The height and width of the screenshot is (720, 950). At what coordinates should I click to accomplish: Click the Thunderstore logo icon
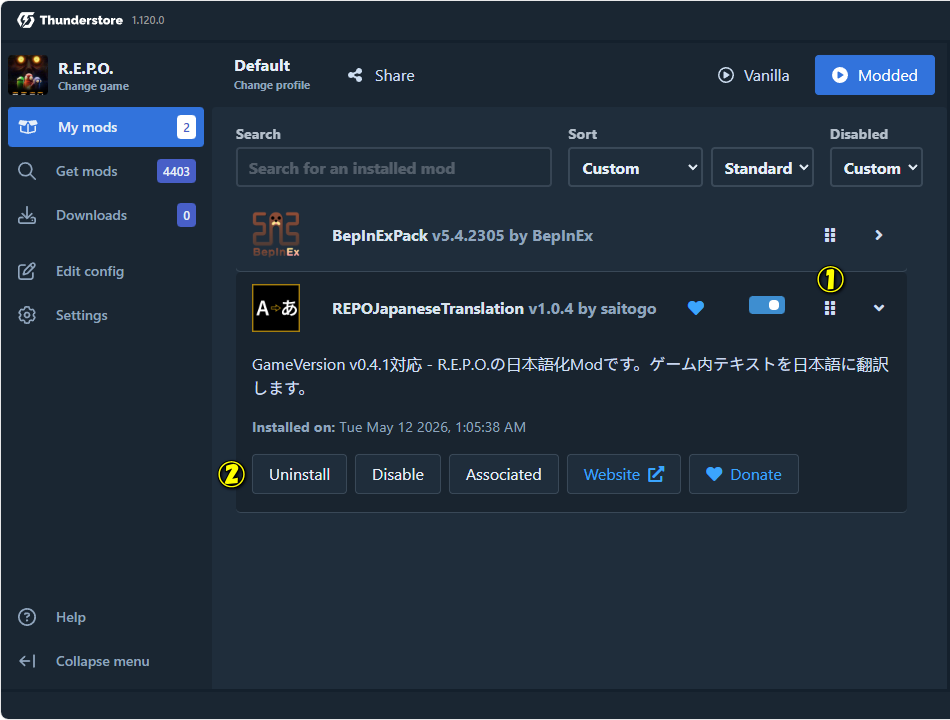click(25, 20)
